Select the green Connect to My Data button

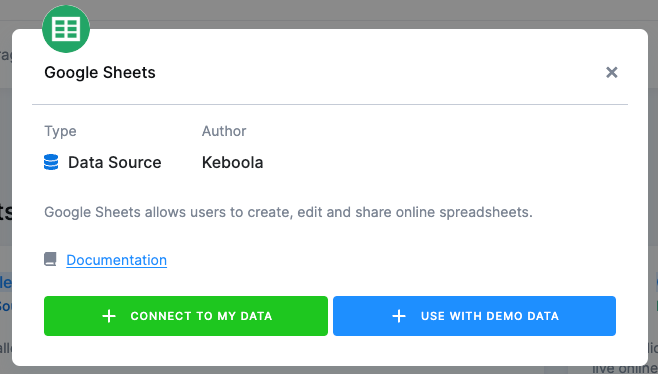(186, 316)
